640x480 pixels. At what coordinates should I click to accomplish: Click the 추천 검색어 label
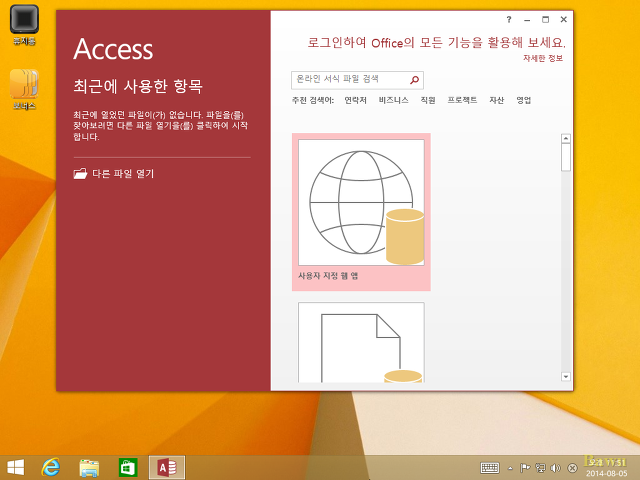[x=313, y=100]
